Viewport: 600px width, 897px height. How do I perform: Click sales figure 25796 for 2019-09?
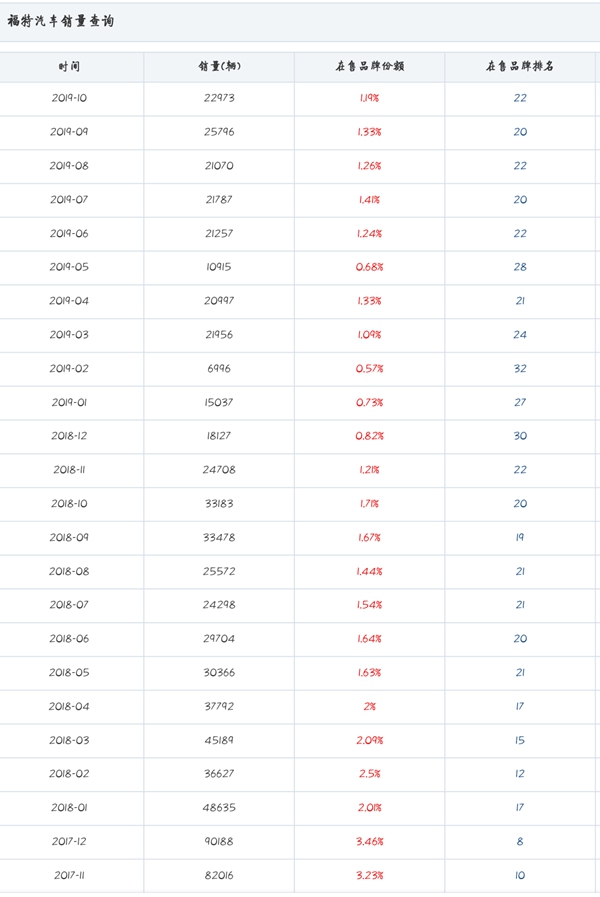pos(219,132)
